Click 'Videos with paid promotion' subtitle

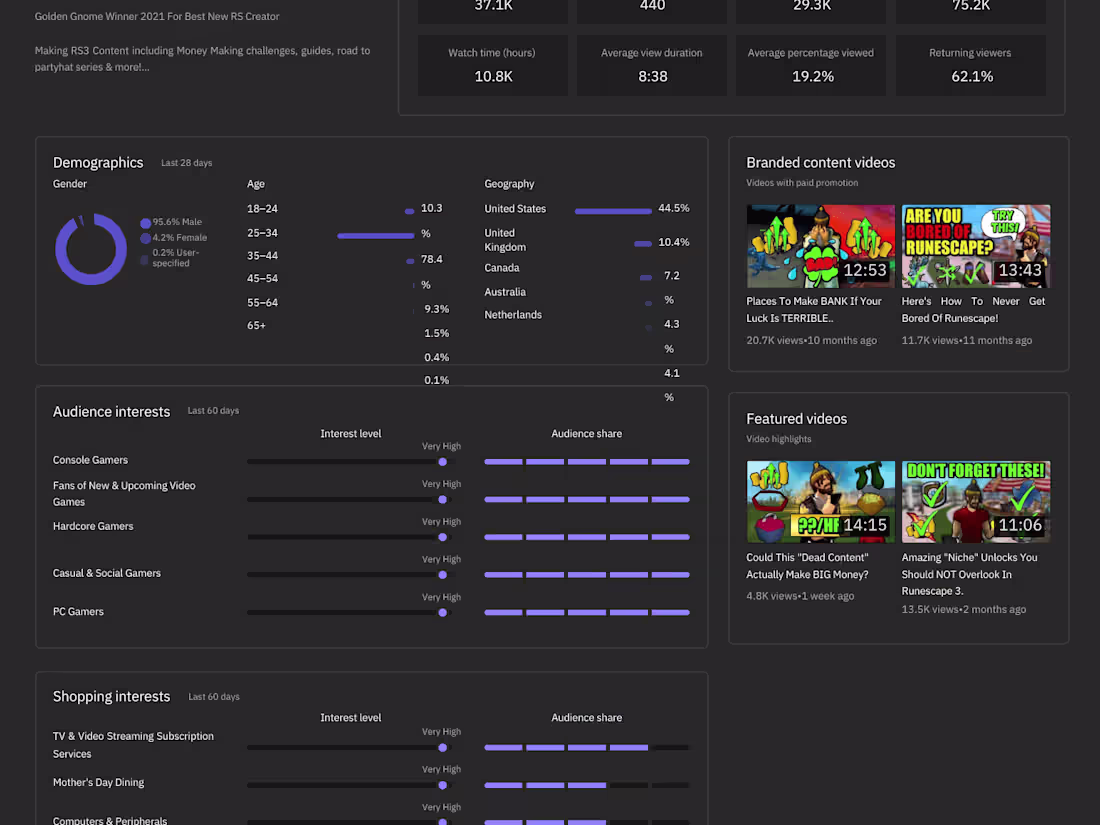(x=802, y=183)
